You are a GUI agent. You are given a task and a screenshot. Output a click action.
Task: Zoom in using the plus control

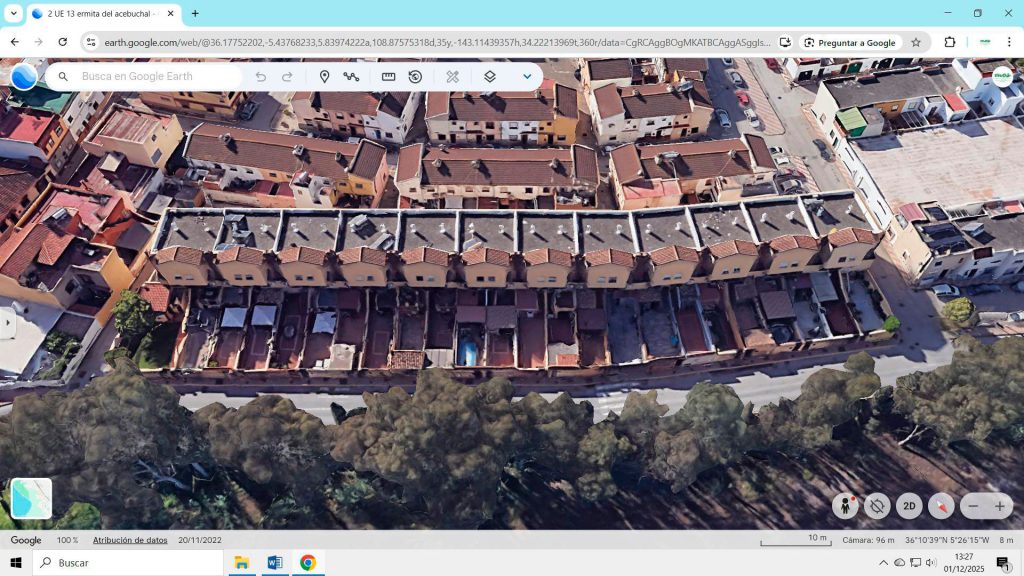1002,507
